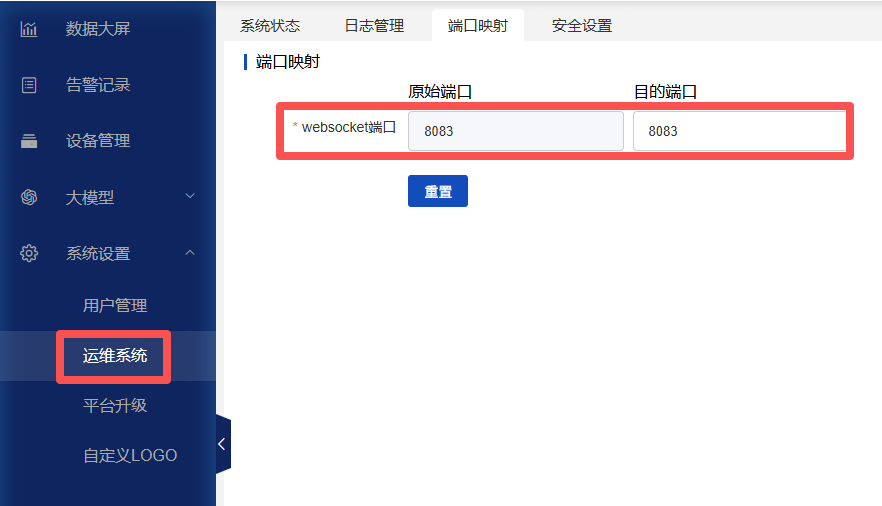
Task: Switch to the 端口映射 tab
Action: [478, 26]
